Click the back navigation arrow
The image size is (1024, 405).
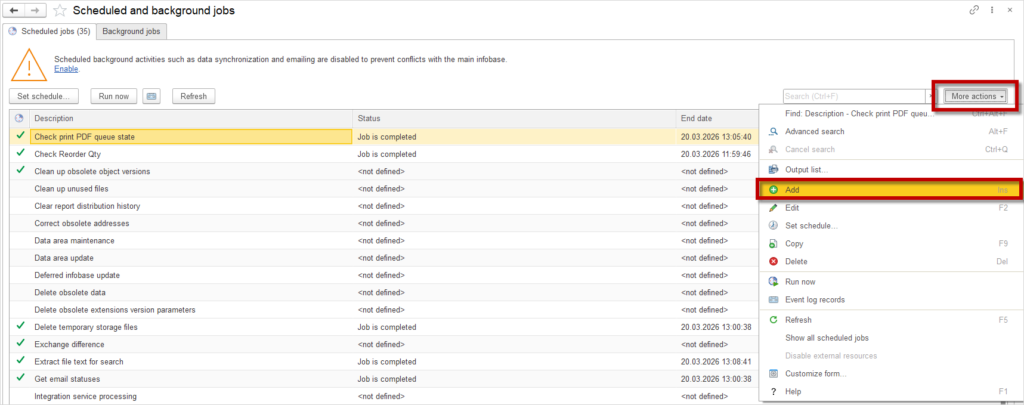(x=14, y=10)
